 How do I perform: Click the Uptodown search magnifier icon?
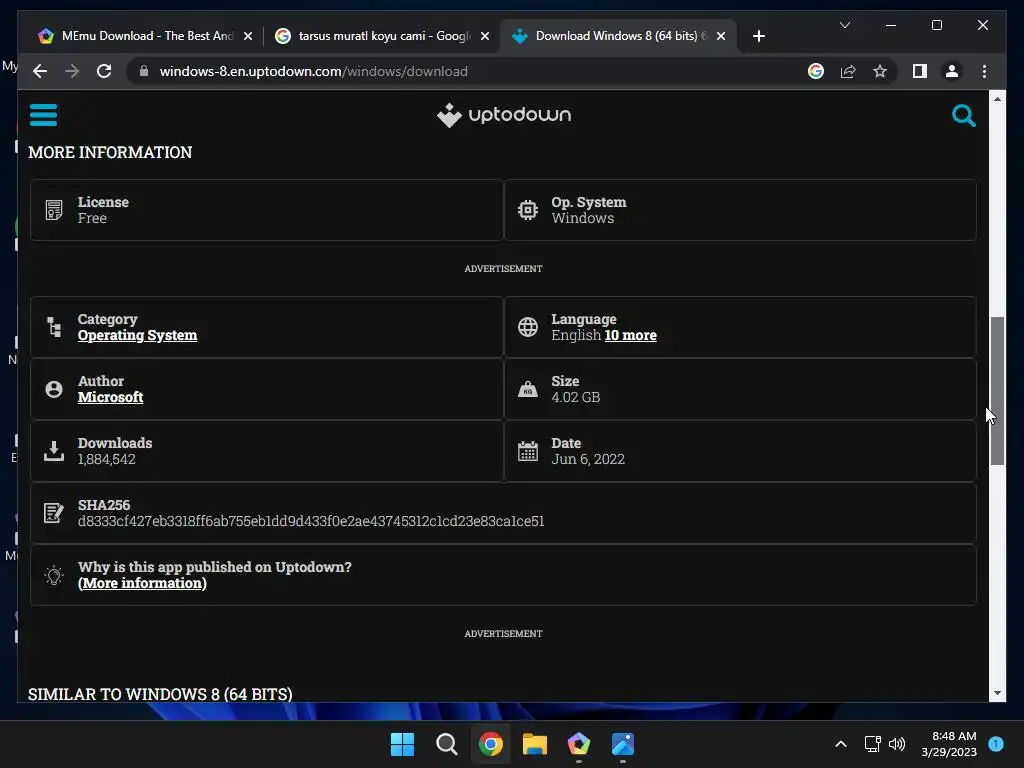pos(963,116)
